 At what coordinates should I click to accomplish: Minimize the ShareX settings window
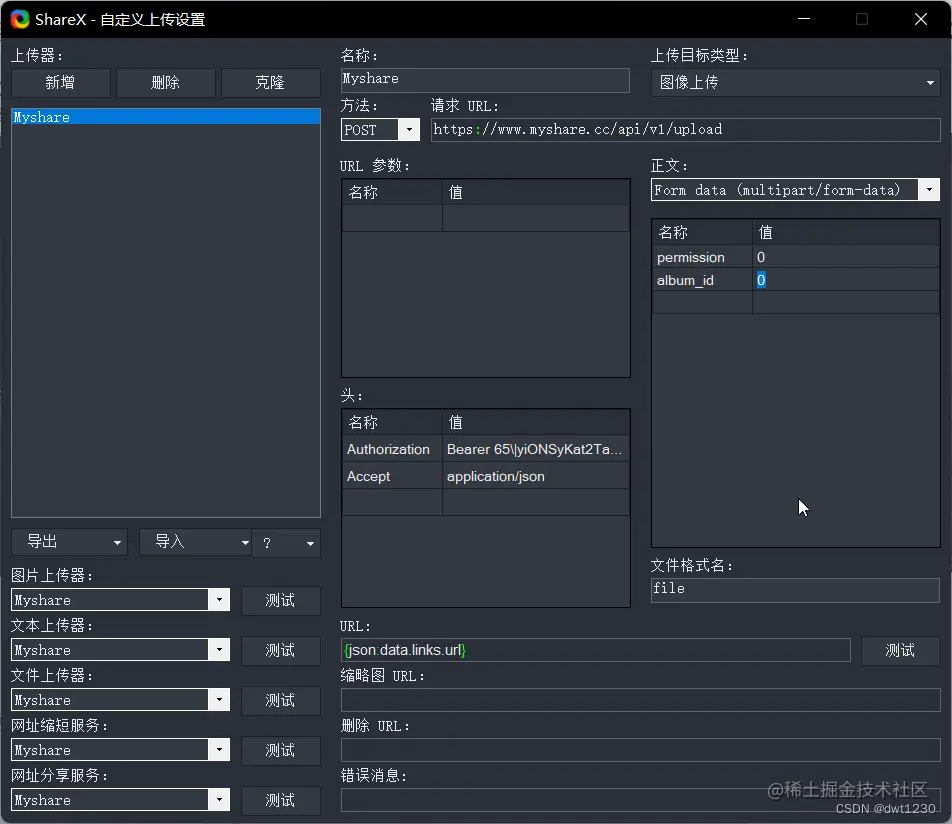click(804, 19)
